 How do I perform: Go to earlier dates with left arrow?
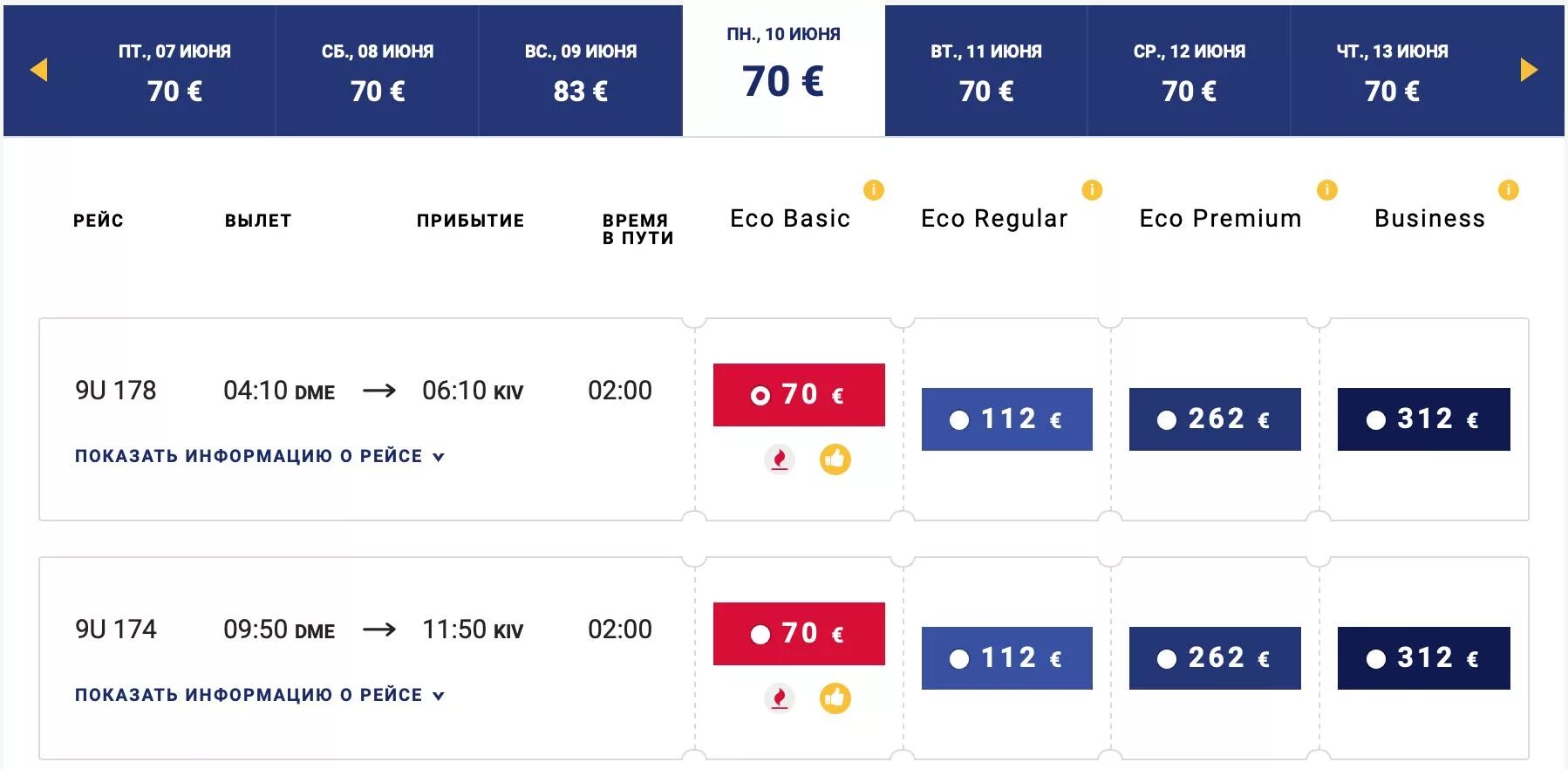point(38,70)
